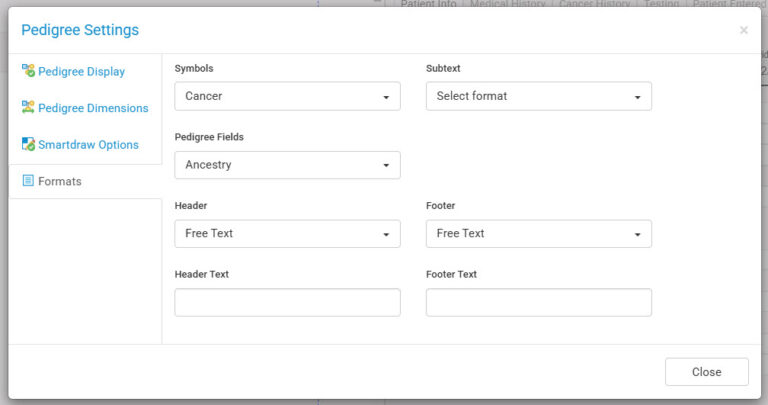
Task: Select the Formats tab
Action: click(60, 182)
